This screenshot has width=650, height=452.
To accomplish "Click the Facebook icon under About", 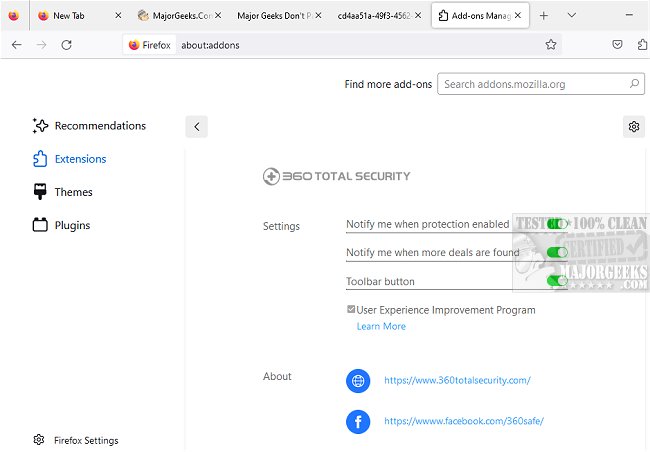I will point(358,422).
